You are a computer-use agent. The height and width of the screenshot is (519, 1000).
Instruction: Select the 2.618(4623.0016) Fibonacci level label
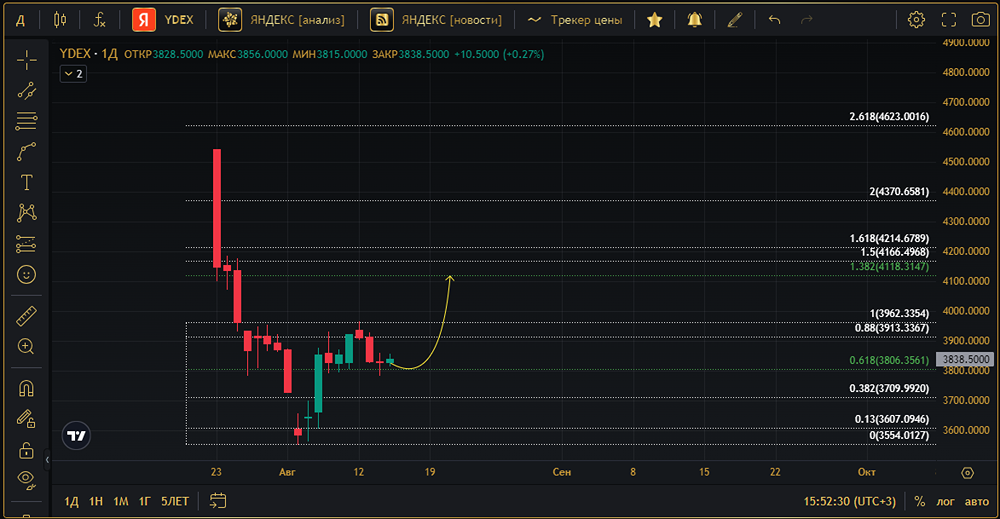889,117
